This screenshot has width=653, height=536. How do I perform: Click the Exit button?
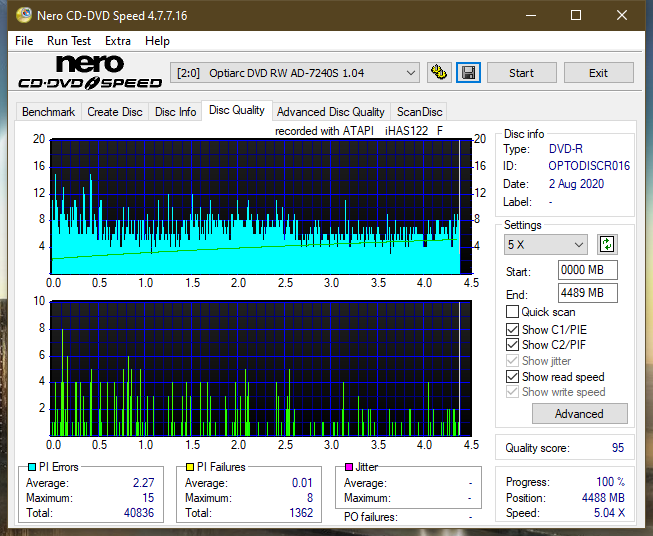[x=598, y=73]
